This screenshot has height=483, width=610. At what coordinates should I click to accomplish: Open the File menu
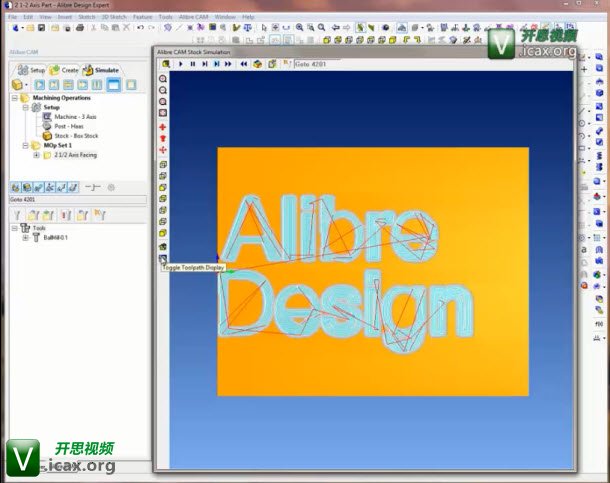tap(12, 17)
